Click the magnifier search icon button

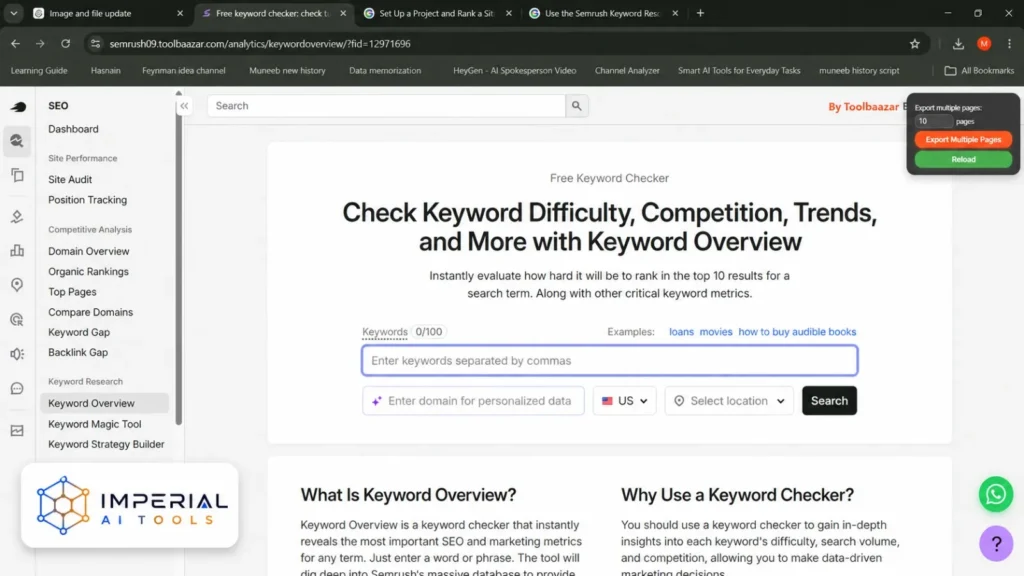pyautogui.click(x=577, y=106)
